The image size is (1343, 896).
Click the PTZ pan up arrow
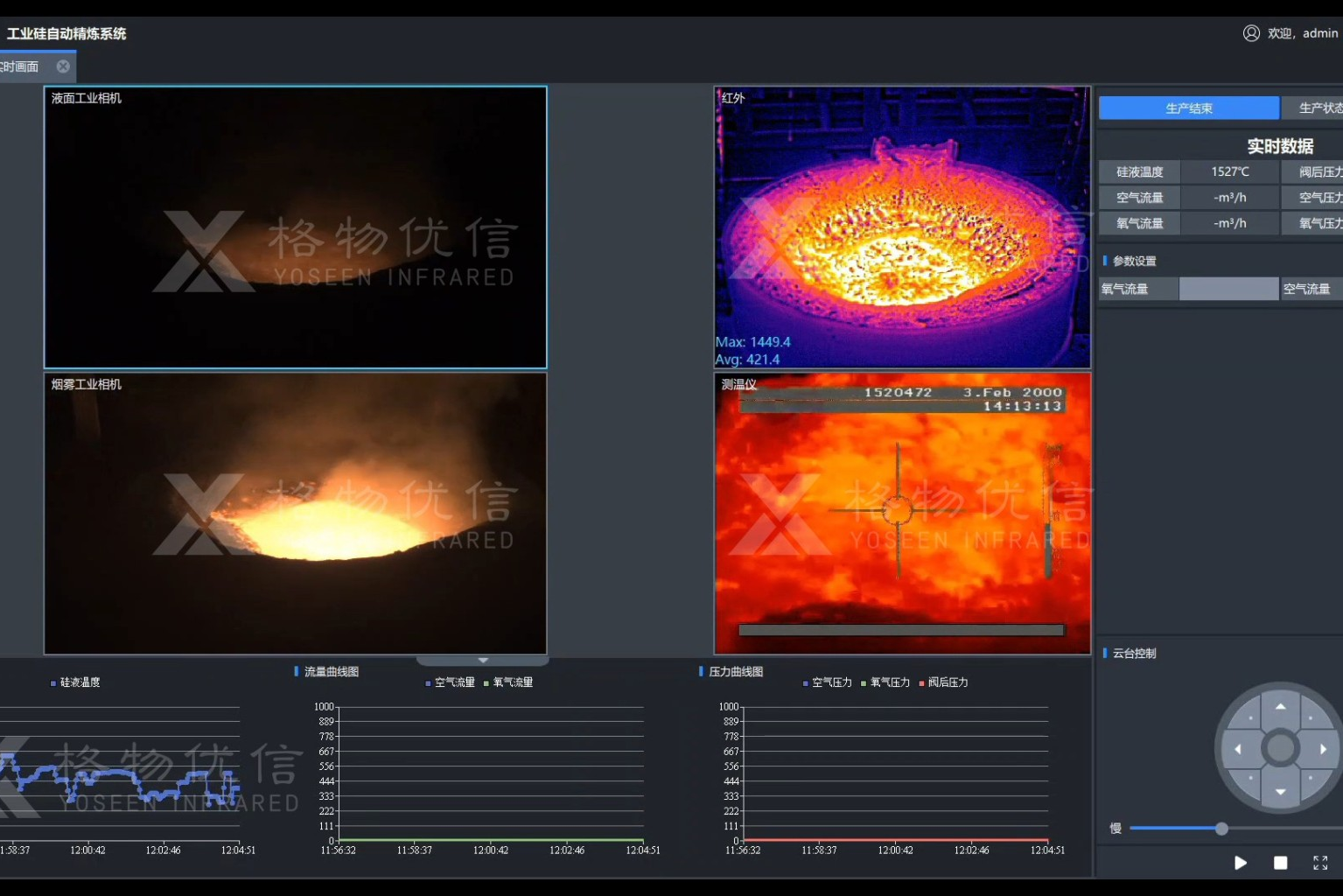[1280, 706]
